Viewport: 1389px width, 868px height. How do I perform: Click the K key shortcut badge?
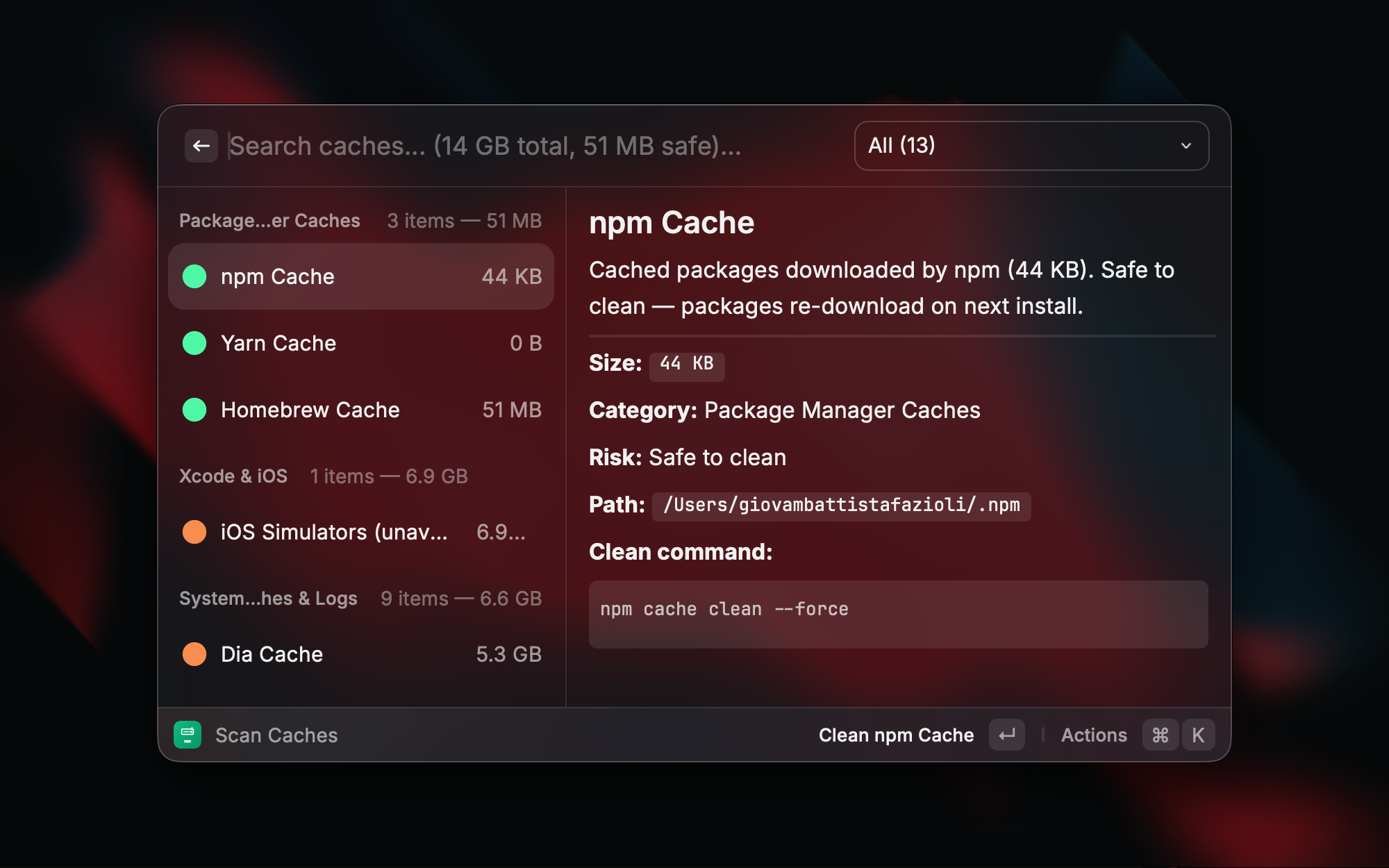1198,735
